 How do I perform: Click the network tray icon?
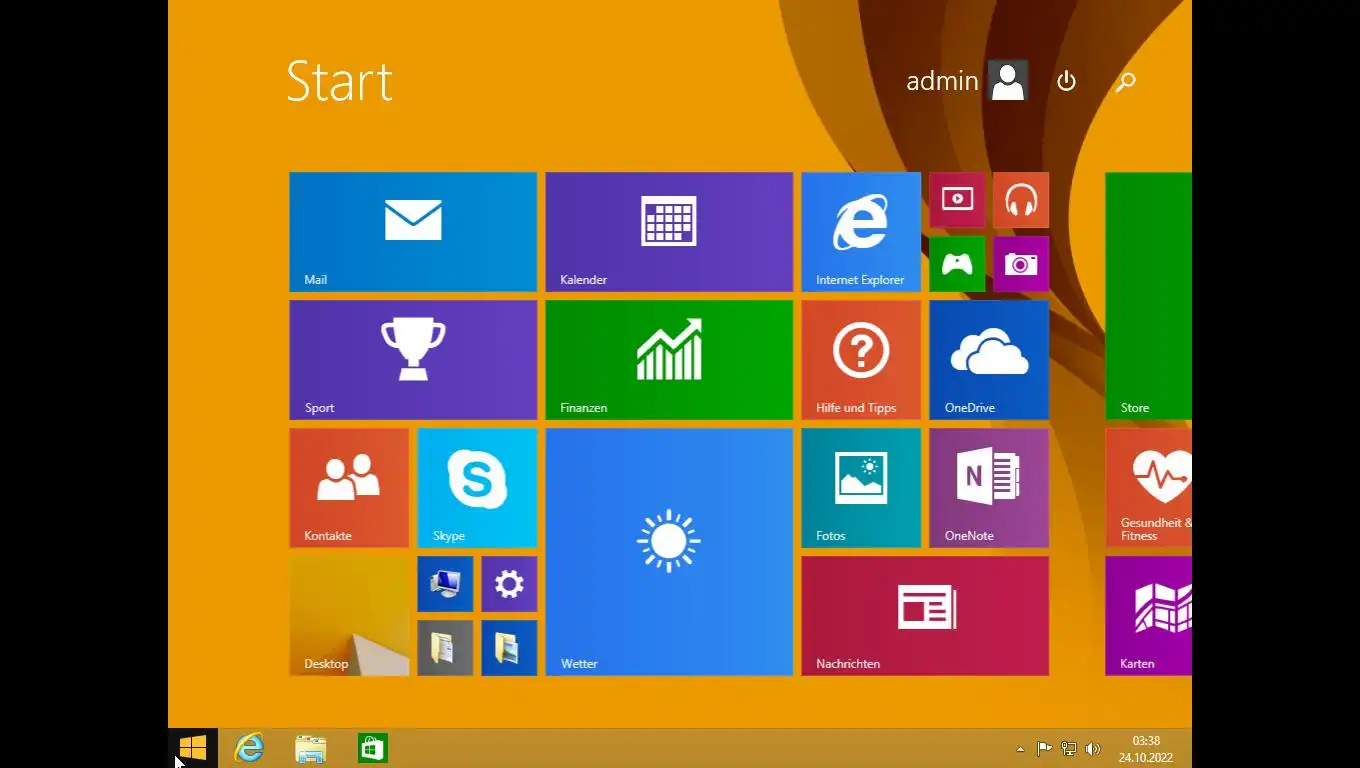(x=1069, y=748)
